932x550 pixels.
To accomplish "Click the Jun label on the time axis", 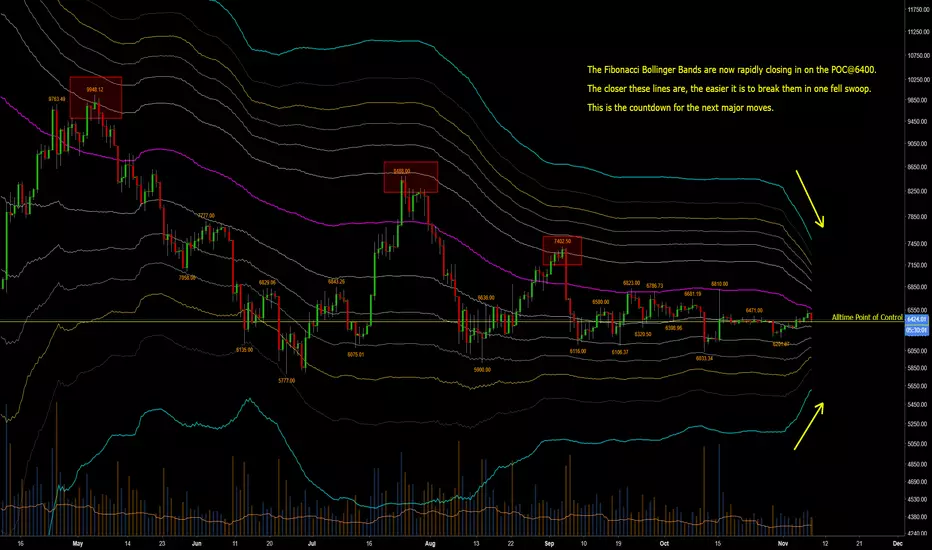I will pyautogui.click(x=197, y=543).
